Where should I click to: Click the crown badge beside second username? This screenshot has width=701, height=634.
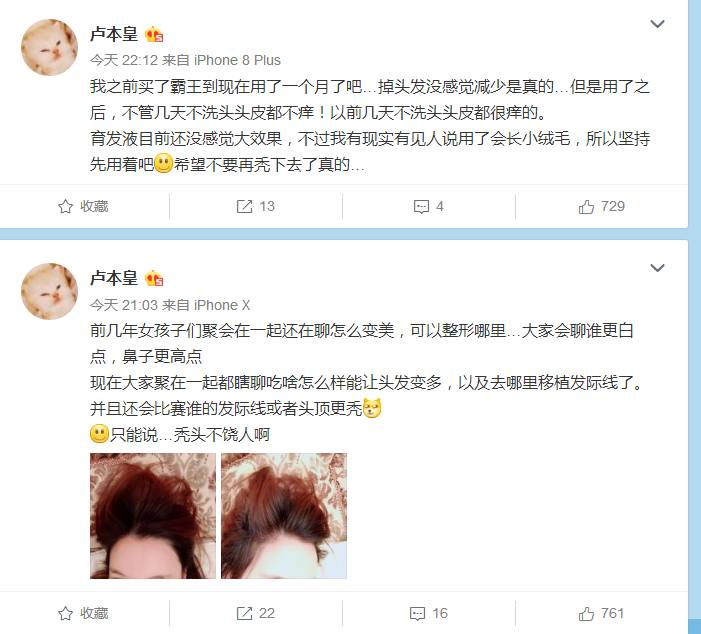pos(154,279)
